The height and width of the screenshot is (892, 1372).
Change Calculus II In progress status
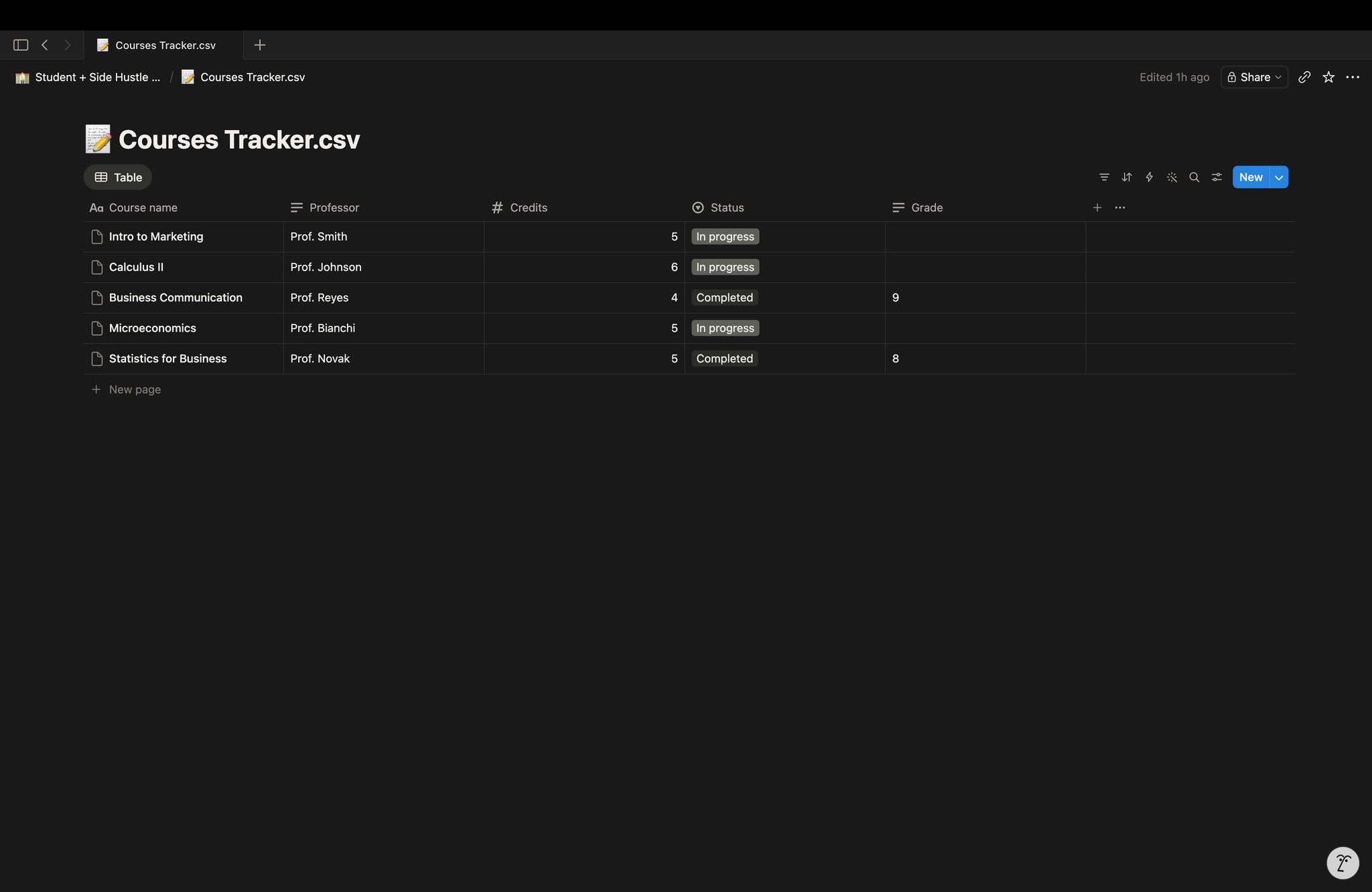pos(725,267)
